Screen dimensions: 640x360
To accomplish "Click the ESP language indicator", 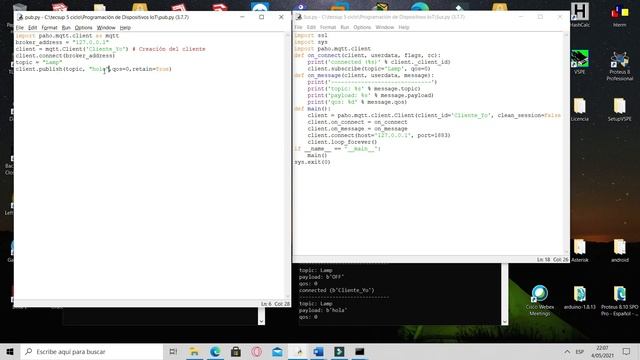I will click(580, 351).
